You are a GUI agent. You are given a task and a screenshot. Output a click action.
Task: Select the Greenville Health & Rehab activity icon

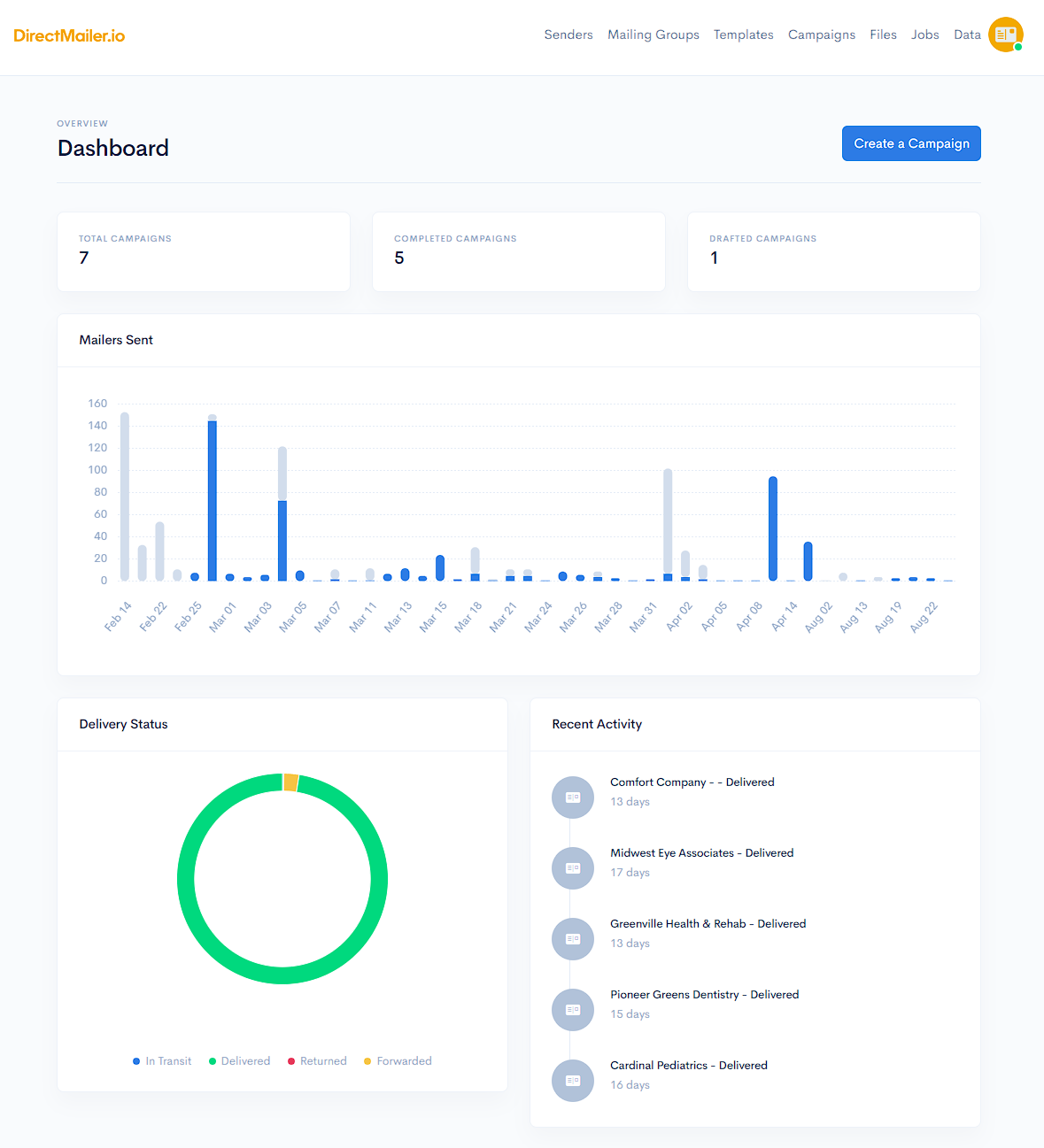point(572,939)
